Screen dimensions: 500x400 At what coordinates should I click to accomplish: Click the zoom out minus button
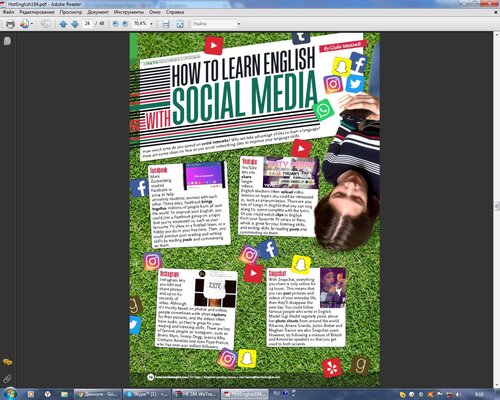click(x=115, y=24)
